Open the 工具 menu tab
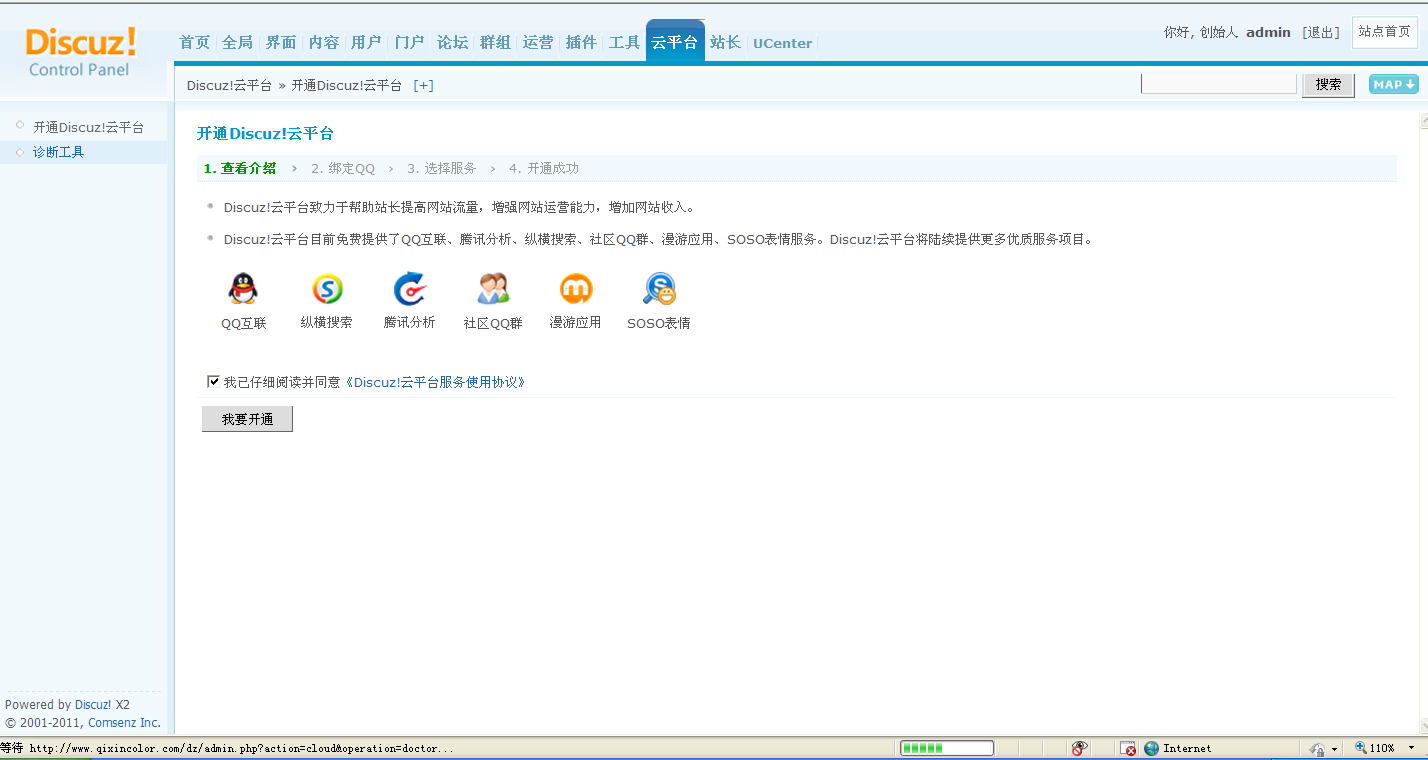Screen dimensions: 1428x760 point(624,42)
